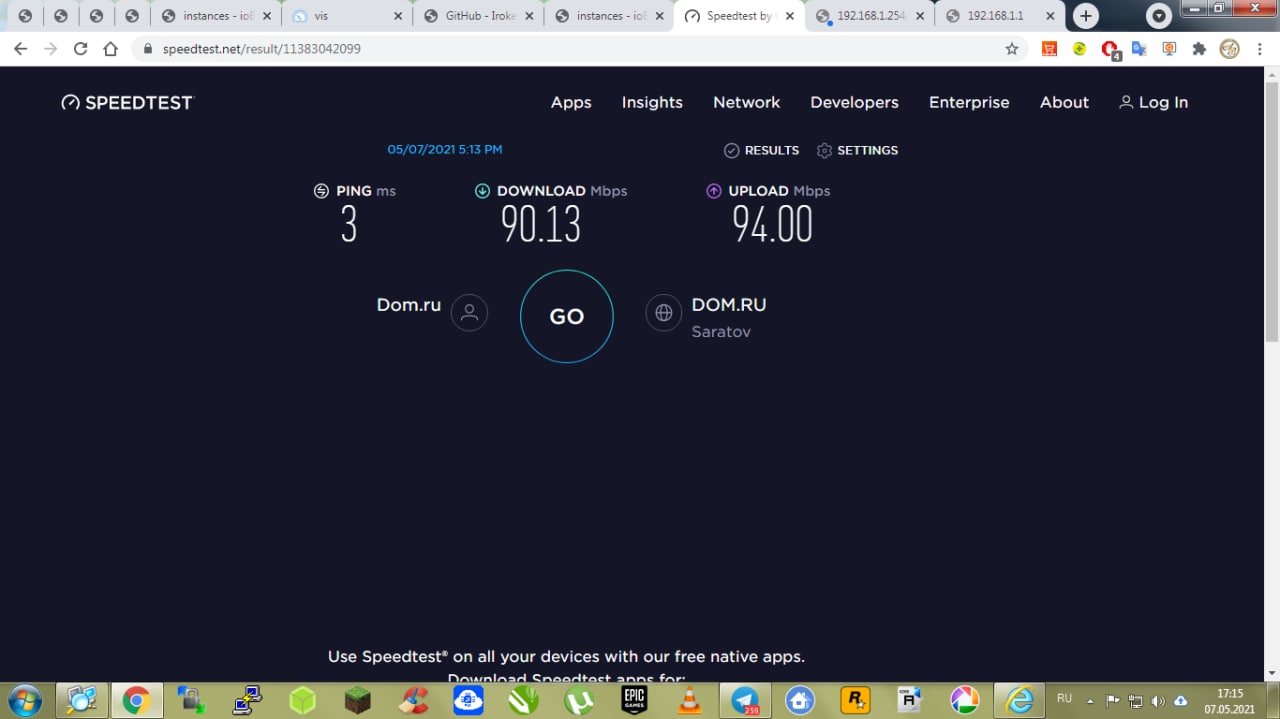The height and width of the screenshot is (719, 1280).
Task: Click the result date 05/07/2021 5:13 PM link
Action: [445, 149]
